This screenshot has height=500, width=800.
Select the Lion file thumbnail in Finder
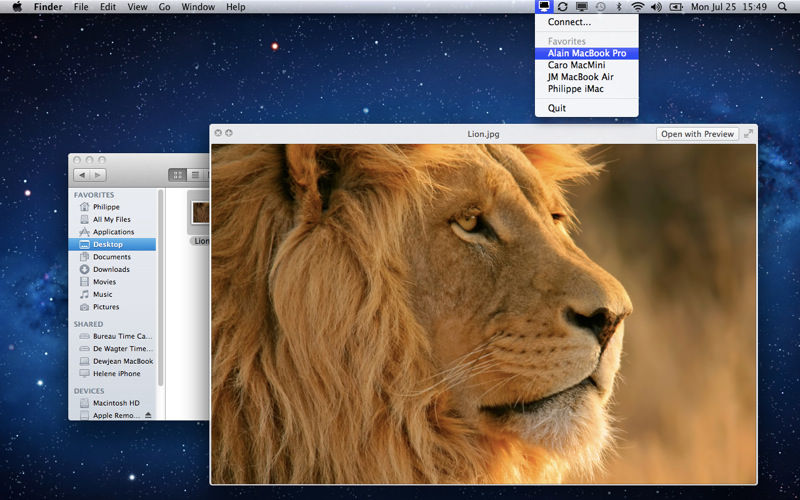pos(200,213)
